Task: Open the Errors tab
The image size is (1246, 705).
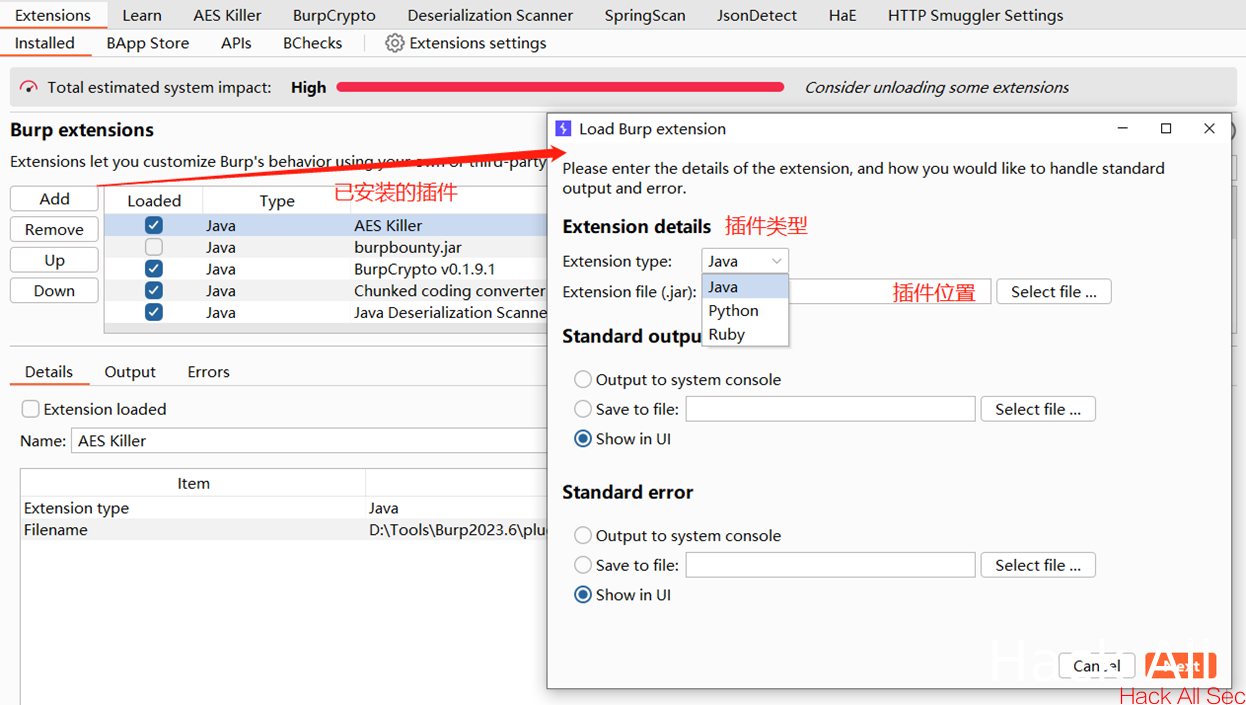Action: coord(208,372)
